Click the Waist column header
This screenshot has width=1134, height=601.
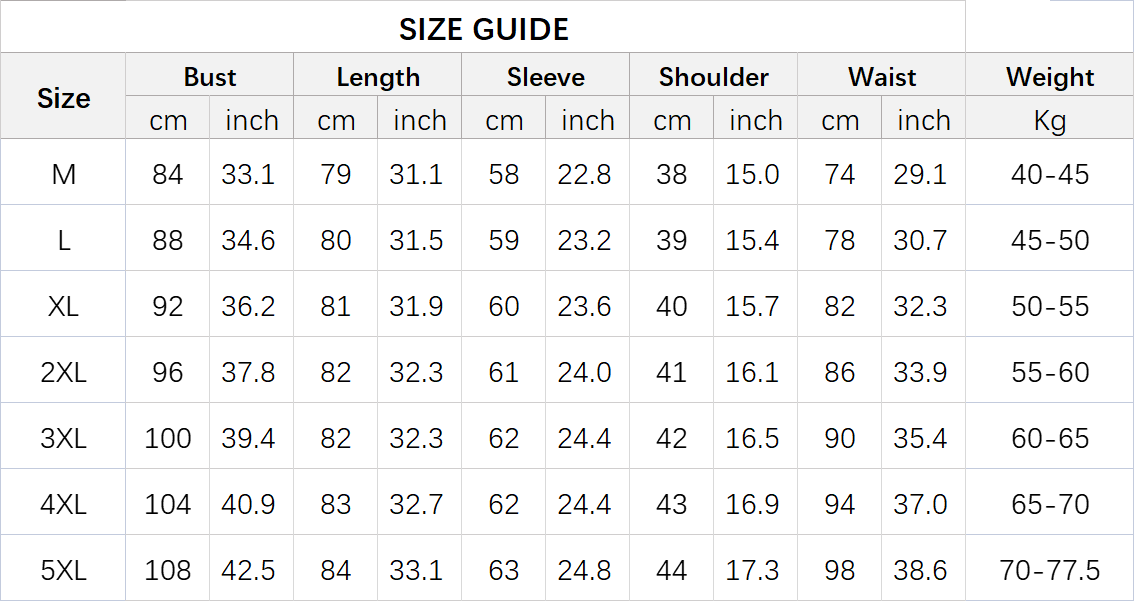point(882,77)
